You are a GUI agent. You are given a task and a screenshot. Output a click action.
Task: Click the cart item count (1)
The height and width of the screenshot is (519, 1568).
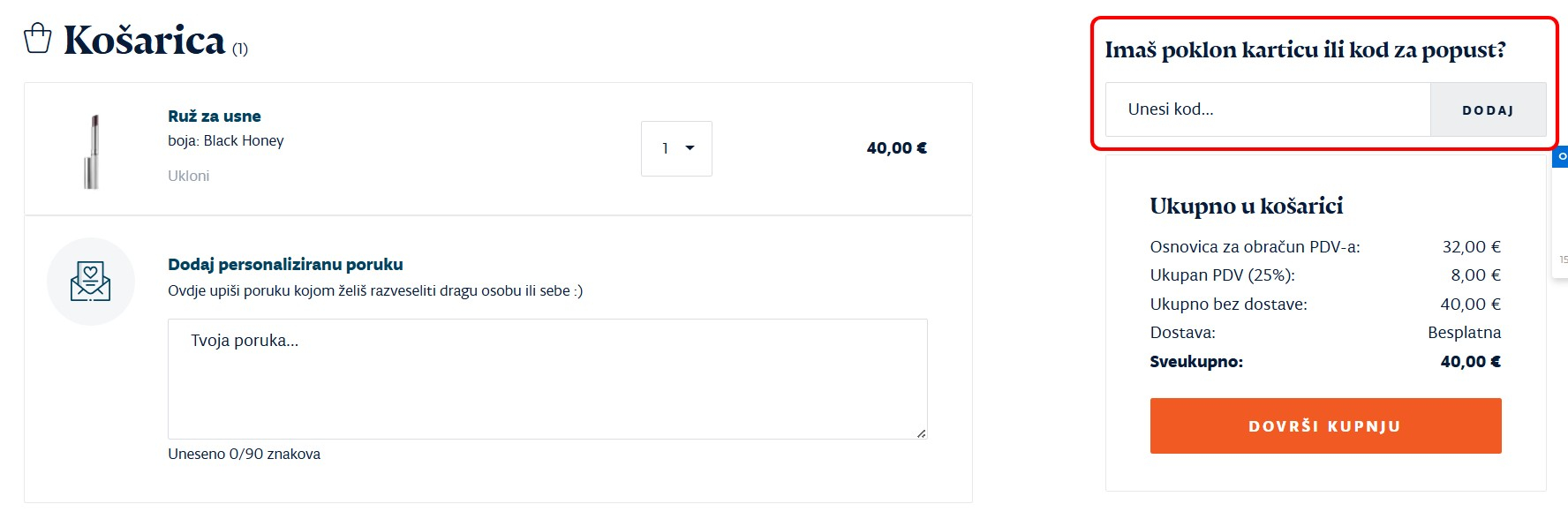point(240,49)
